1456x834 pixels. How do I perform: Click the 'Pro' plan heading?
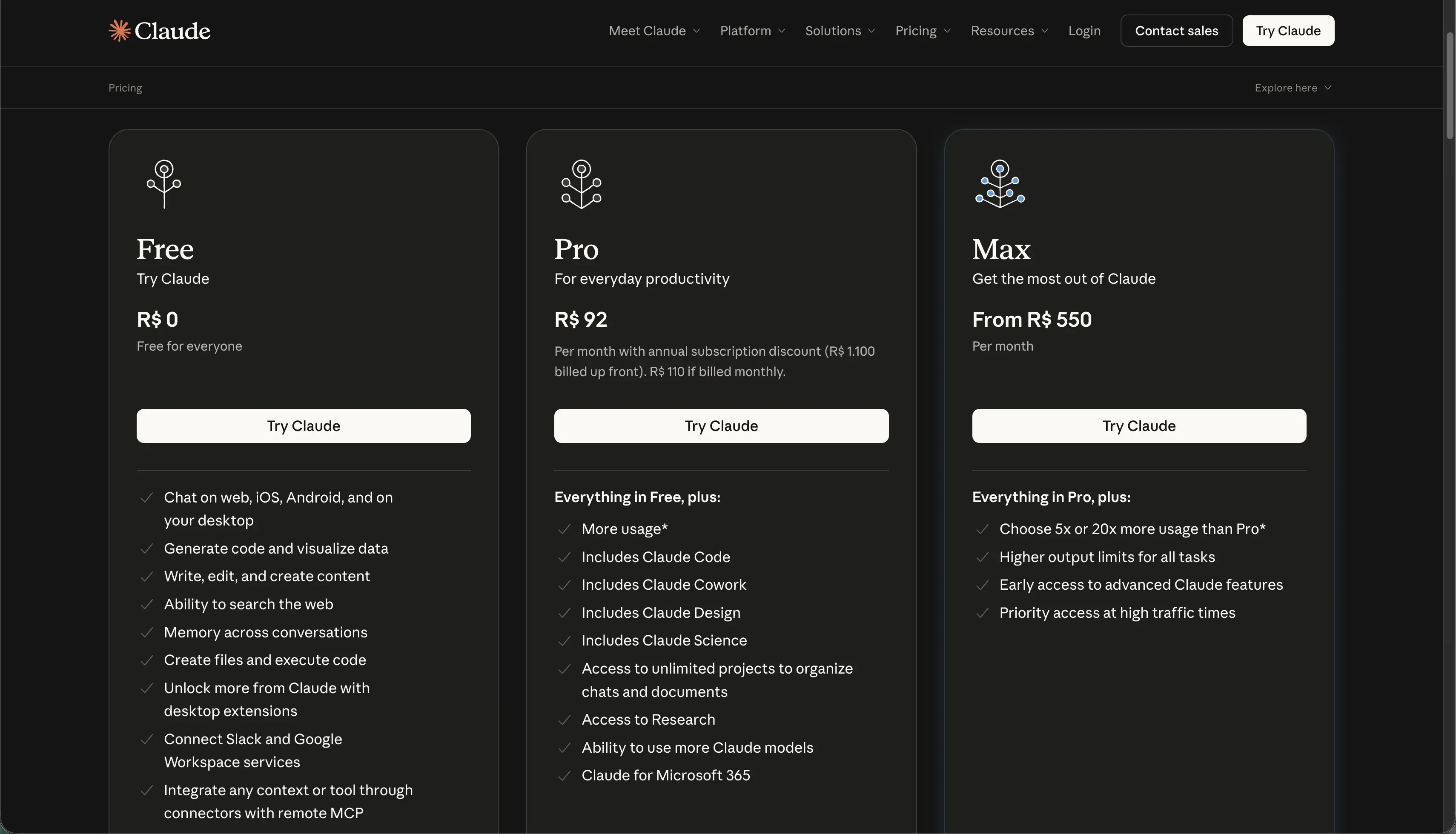click(x=576, y=249)
